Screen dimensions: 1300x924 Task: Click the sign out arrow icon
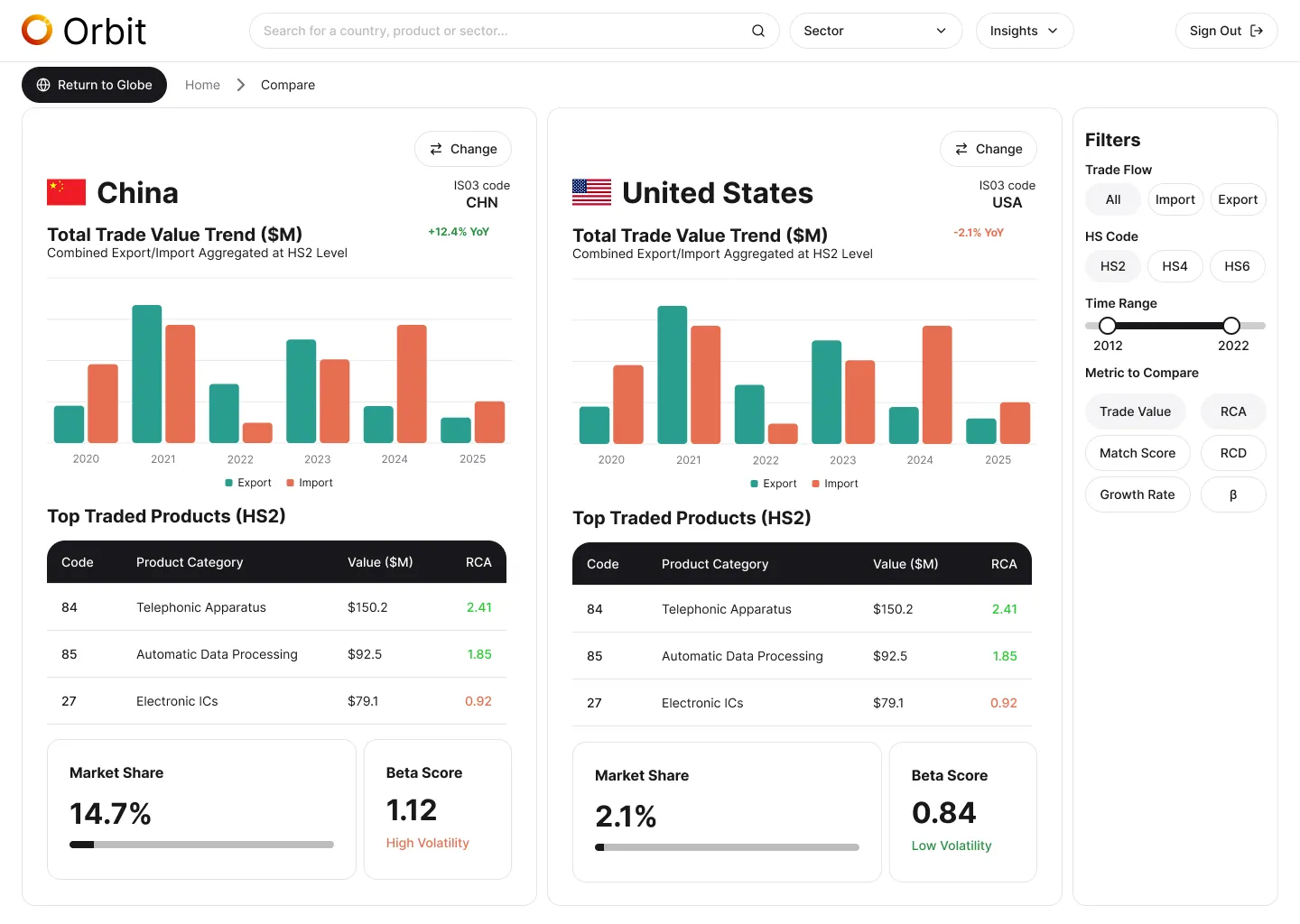click(1257, 31)
